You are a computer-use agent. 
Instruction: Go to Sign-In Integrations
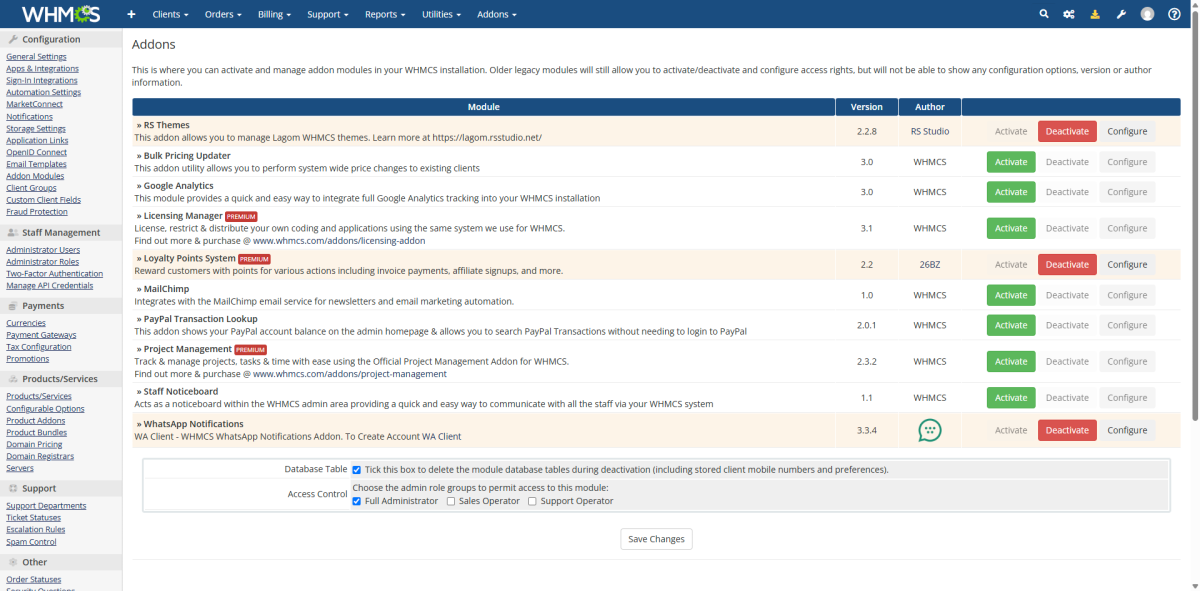click(42, 81)
